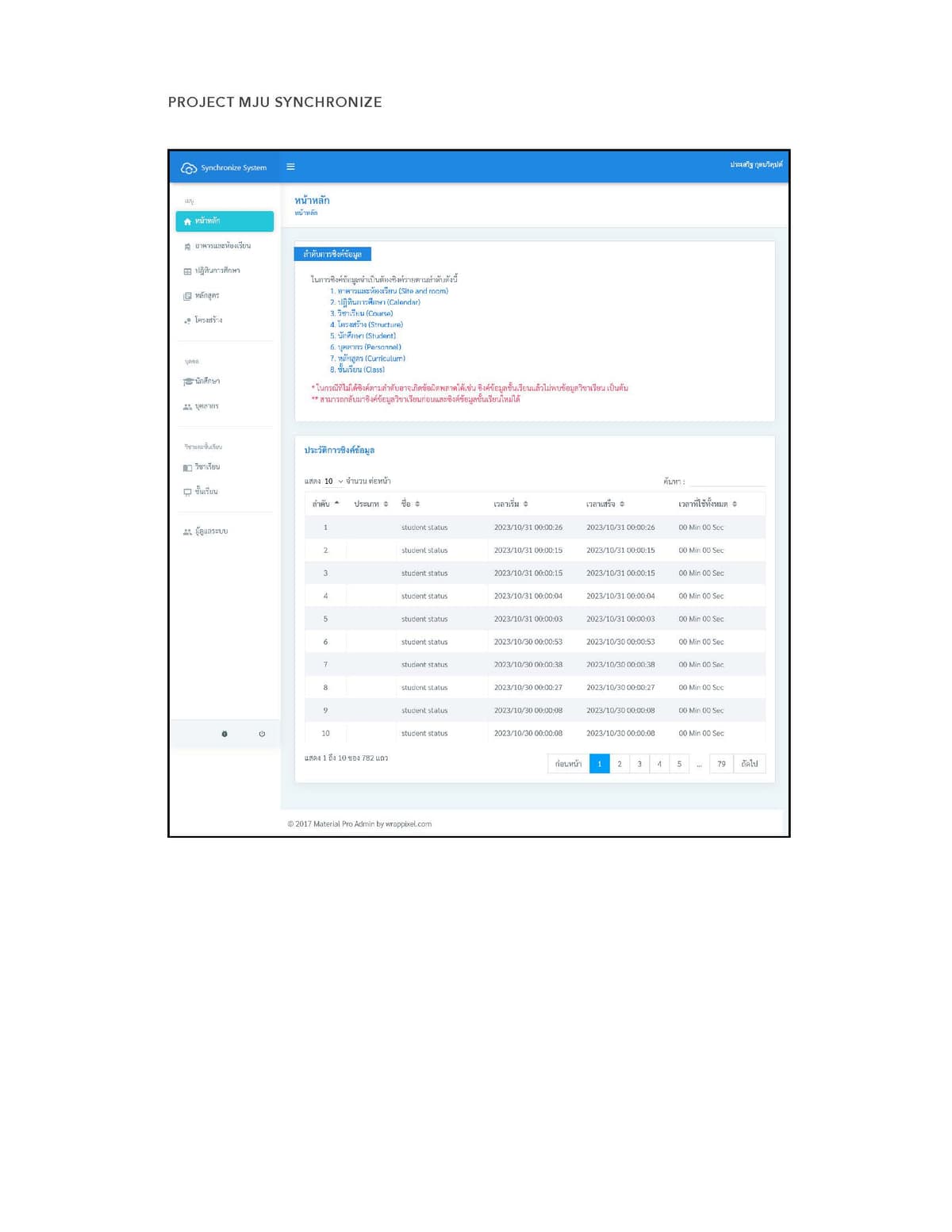Viewport: 952px width, 1232px height.
Task: Sort the table by ลำดับ (order) column
Action: click(x=326, y=504)
